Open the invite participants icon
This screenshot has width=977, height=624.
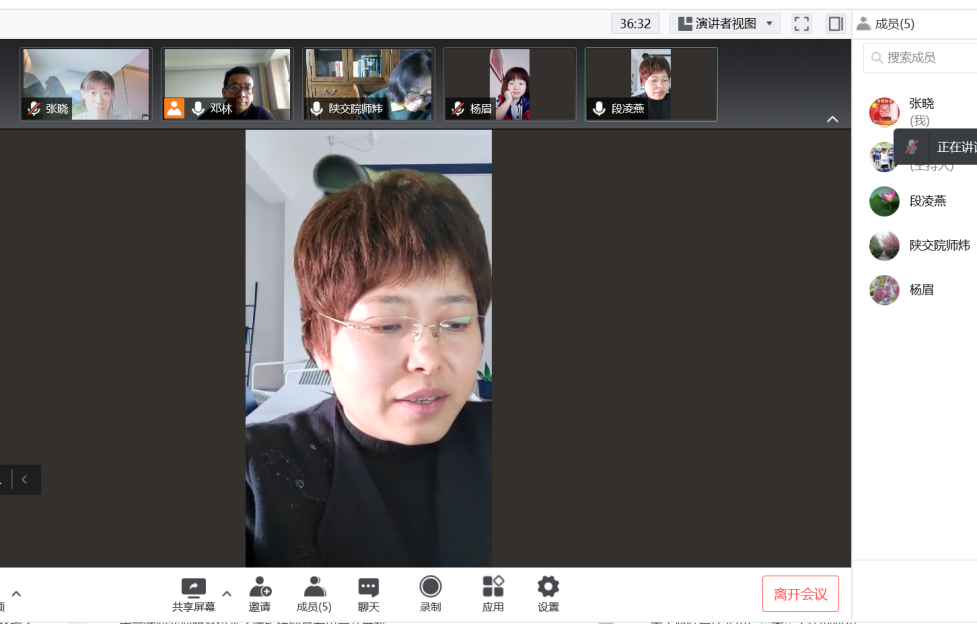coord(260,587)
